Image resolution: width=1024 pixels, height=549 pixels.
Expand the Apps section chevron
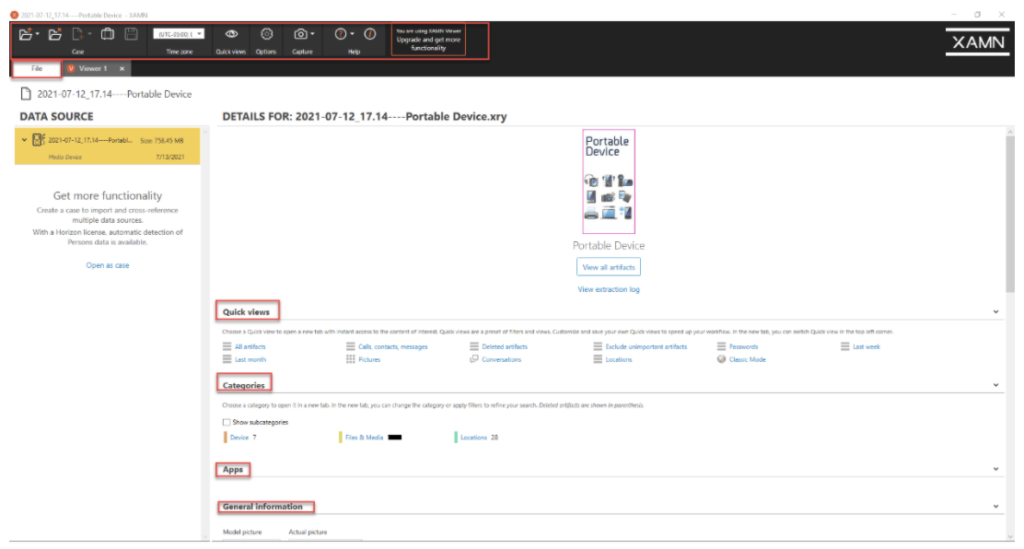click(996, 469)
